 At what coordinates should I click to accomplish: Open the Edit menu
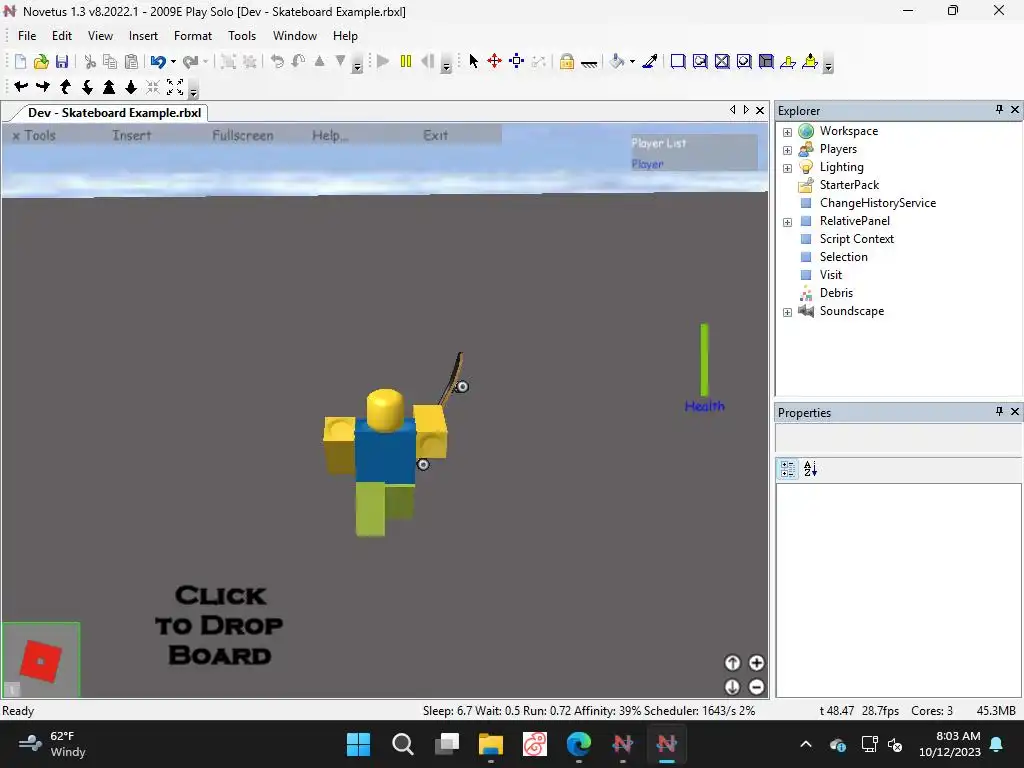click(62, 36)
